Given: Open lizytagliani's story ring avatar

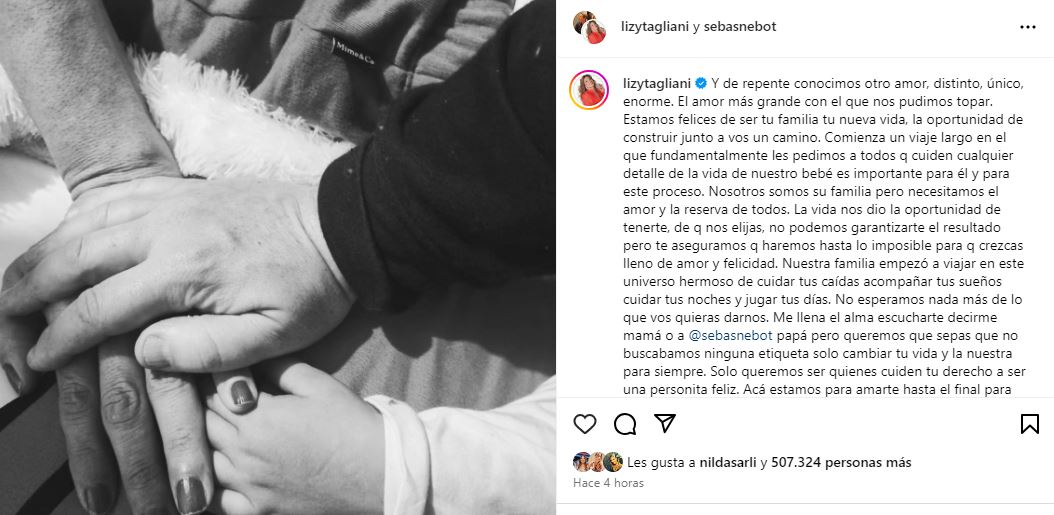Looking at the screenshot, I should 589,89.
